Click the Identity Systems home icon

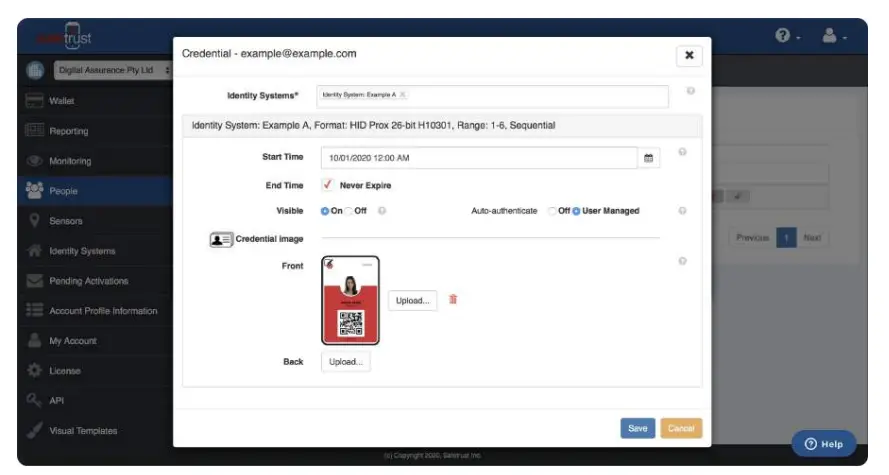[35, 251]
